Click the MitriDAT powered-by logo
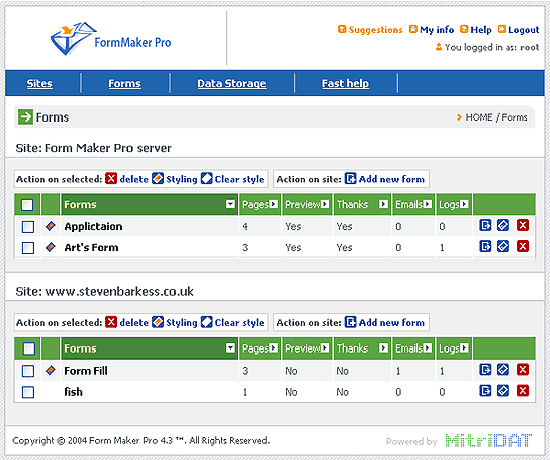Image resolution: width=550 pixels, height=460 pixels. pyautogui.click(x=489, y=440)
